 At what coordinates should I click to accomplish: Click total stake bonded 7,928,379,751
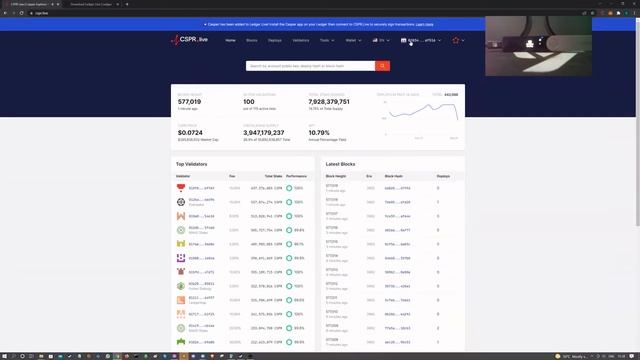pyautogui.click(x=329, y=102)
